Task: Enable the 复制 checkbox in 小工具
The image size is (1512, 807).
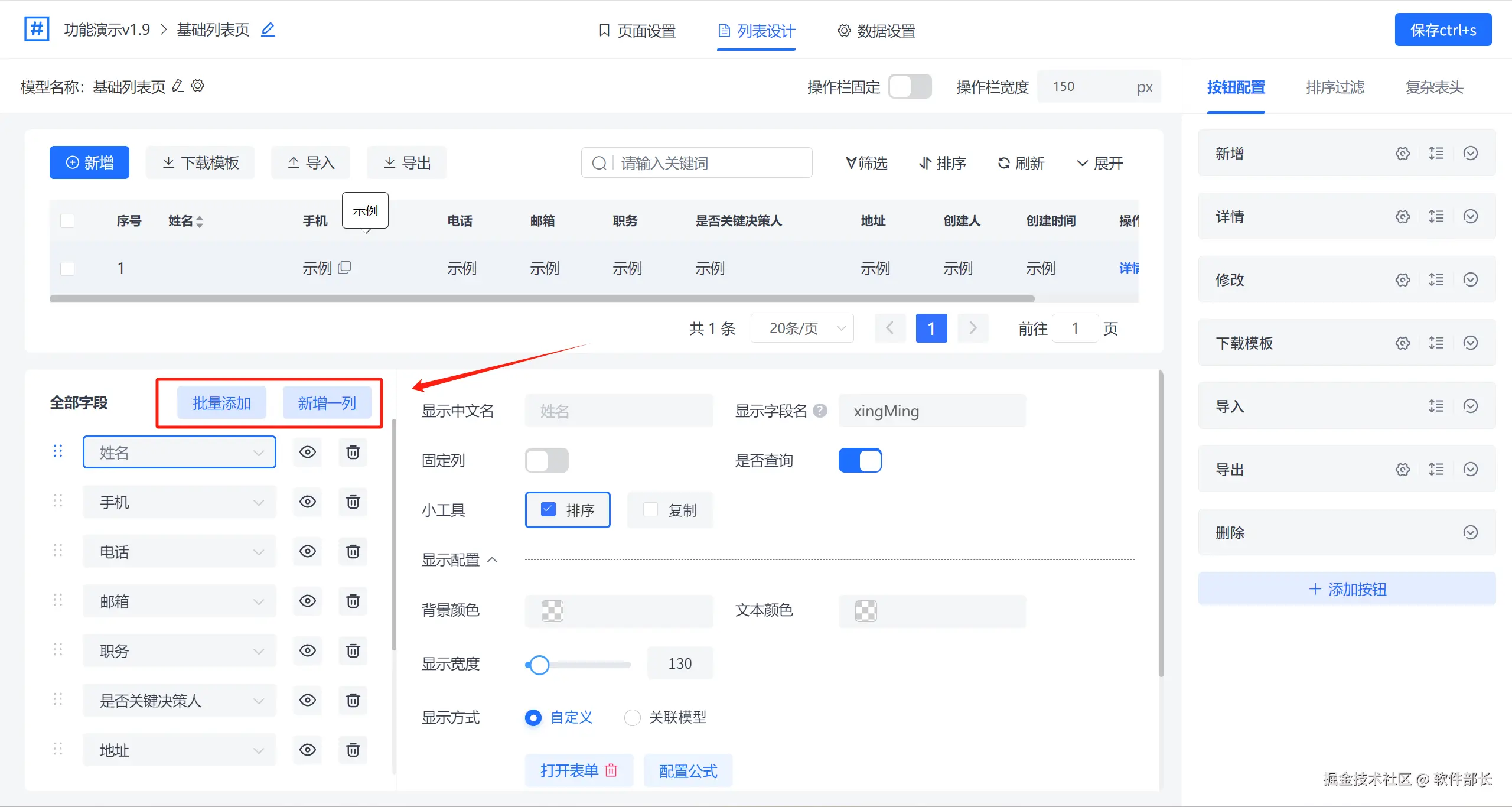Action: click(x=651, y=510)
